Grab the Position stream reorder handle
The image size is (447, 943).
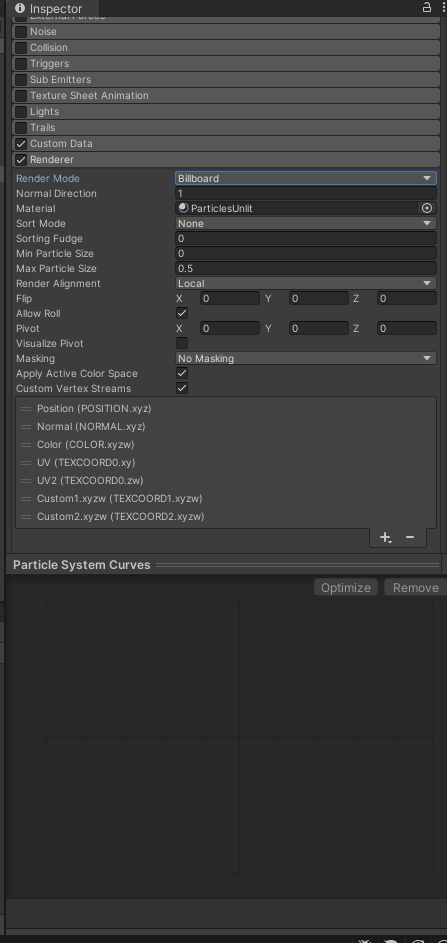tap(26, 408)
